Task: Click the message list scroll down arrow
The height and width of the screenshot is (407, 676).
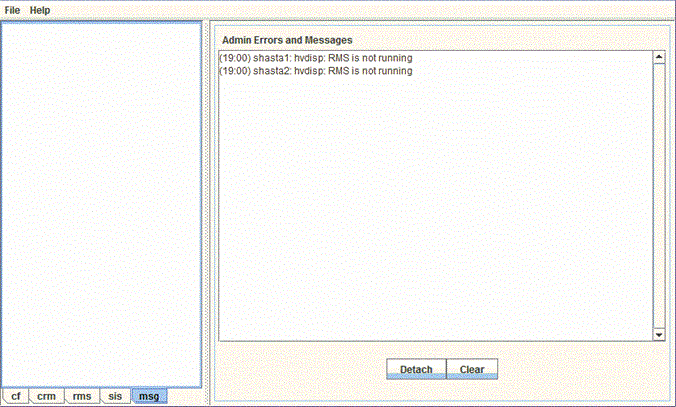Action: point(658,335)
